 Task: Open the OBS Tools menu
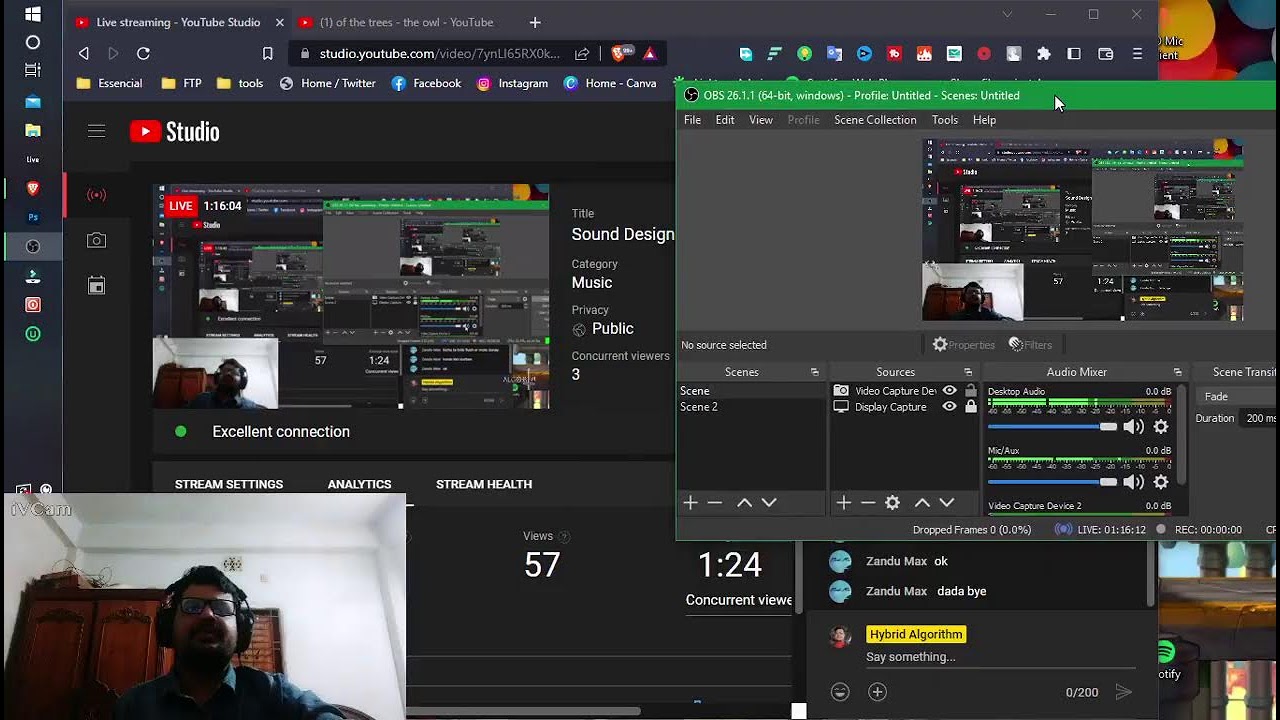945,120
